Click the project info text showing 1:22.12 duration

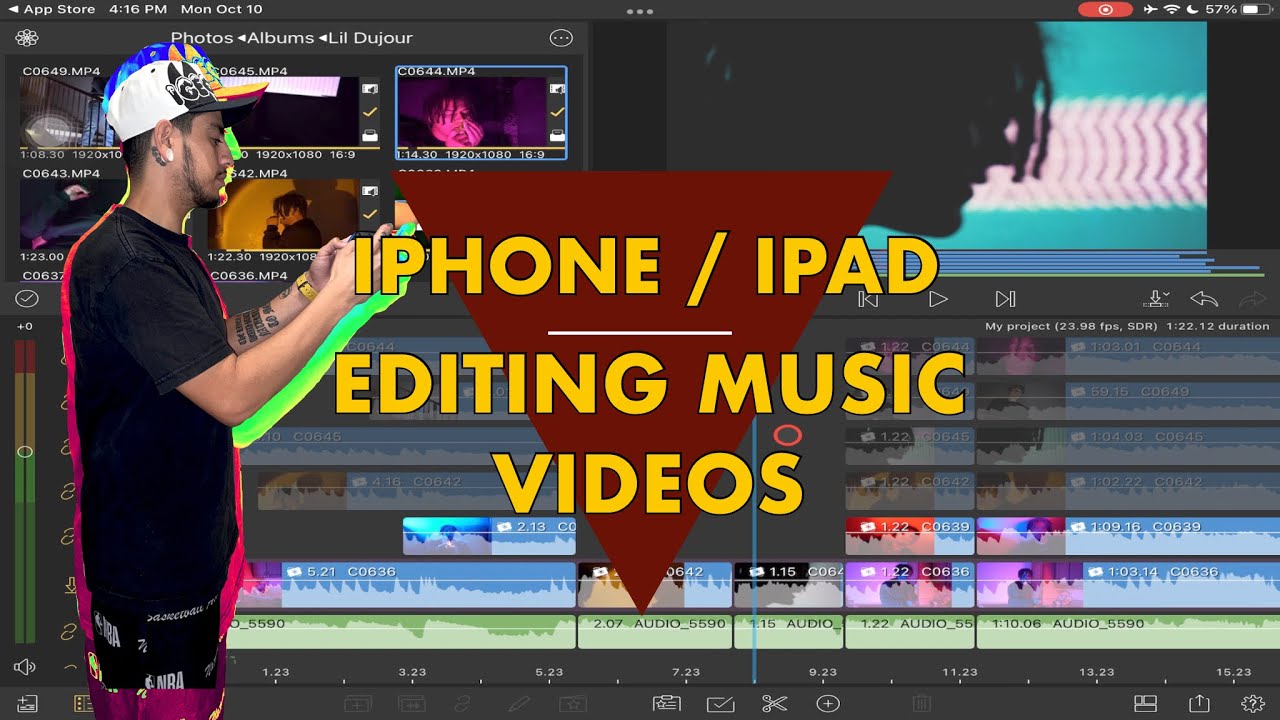[1127, 326]
